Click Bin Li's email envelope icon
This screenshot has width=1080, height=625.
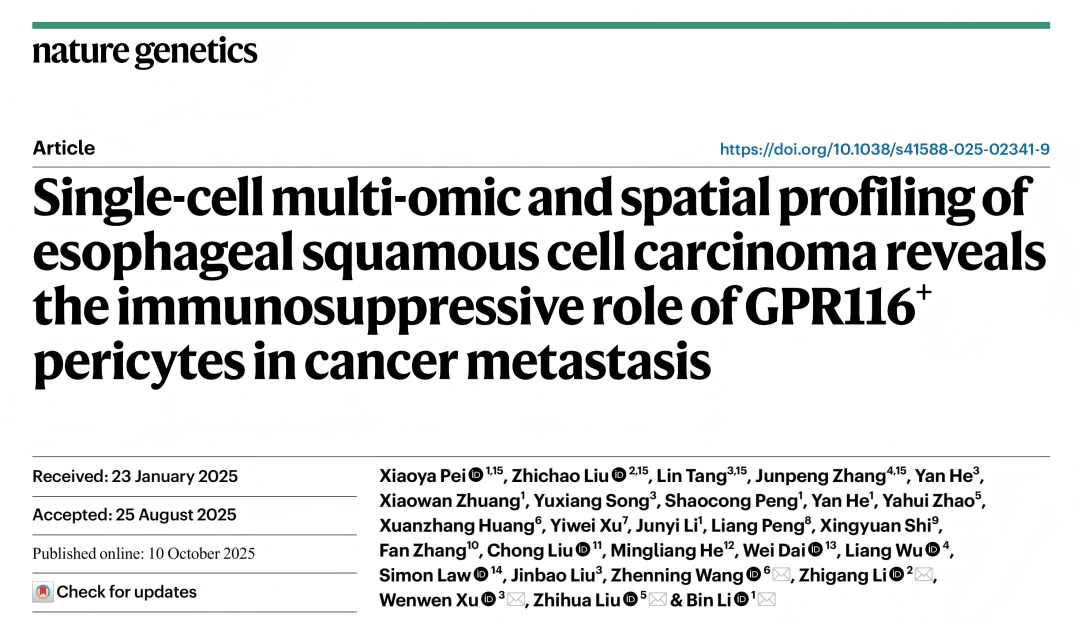pyautogui.click(x=767, y=600)
